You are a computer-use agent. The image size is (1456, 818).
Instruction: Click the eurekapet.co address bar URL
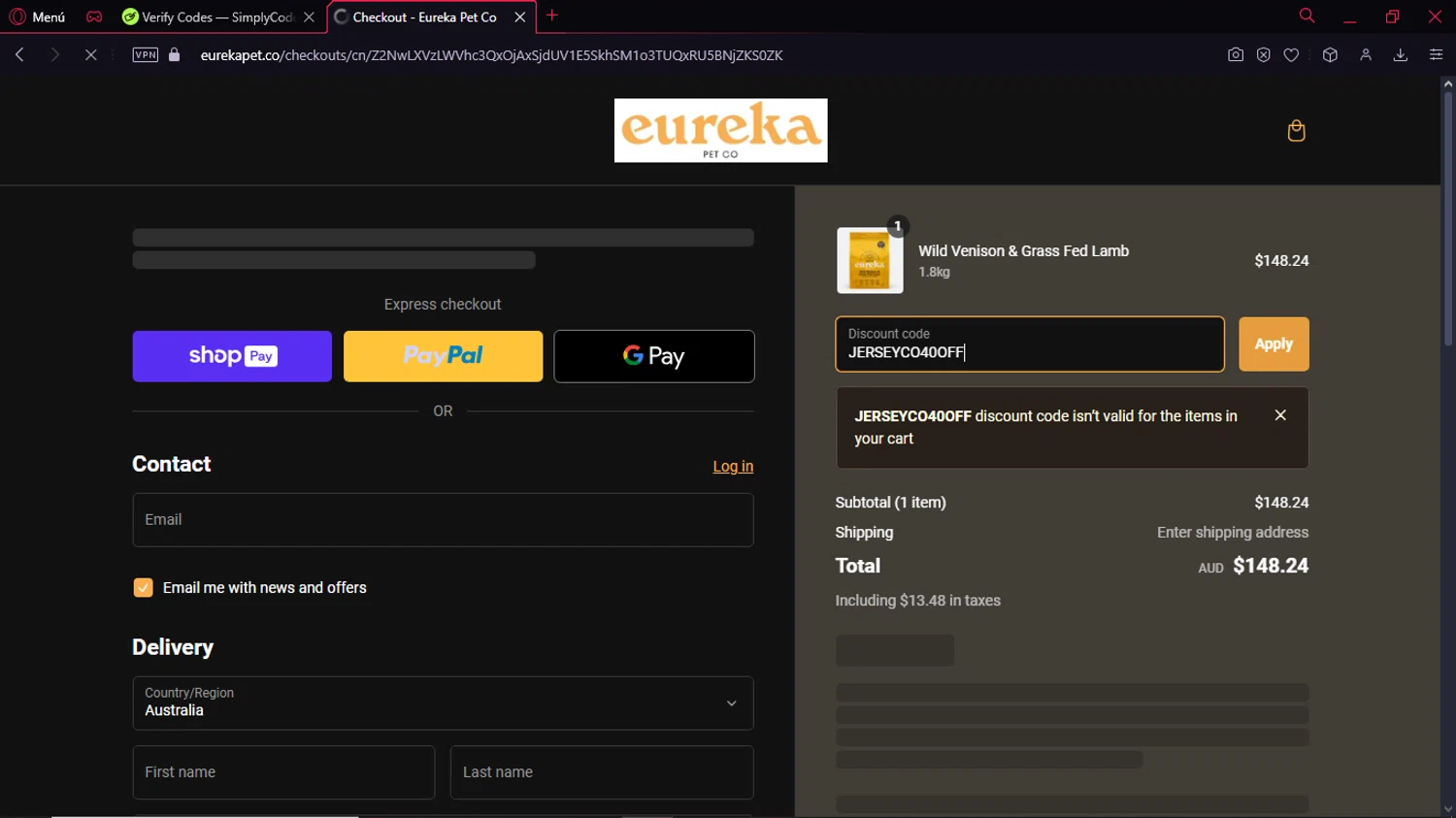click(491, 55)
